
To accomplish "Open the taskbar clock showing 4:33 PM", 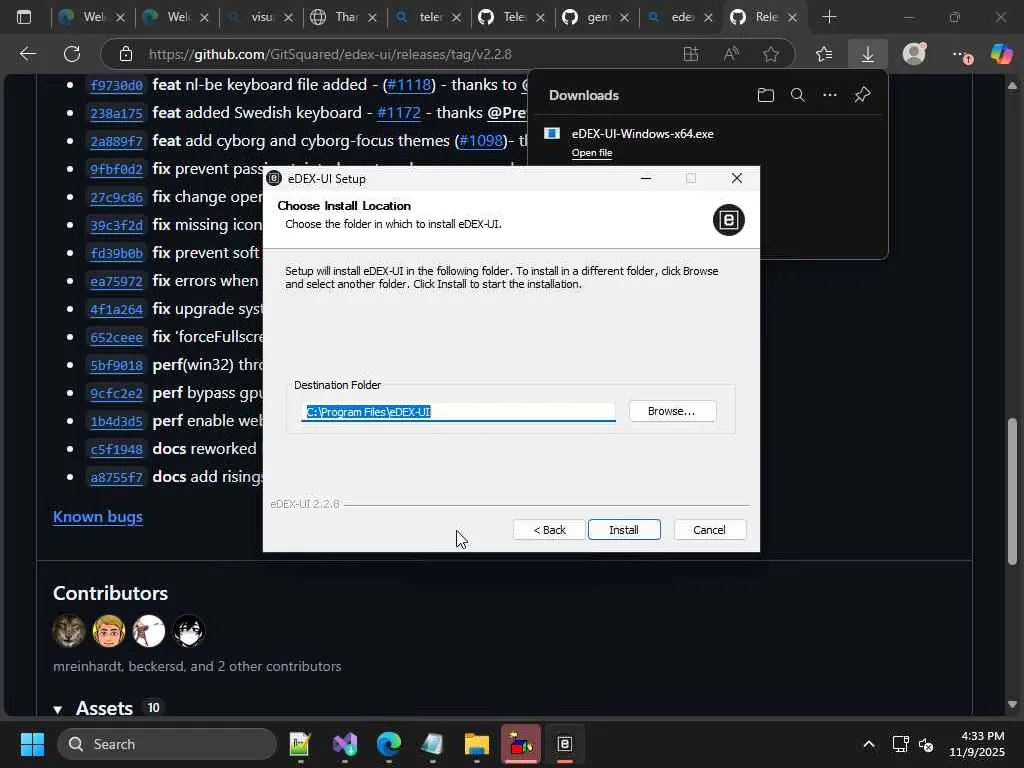I will [977, 744].
